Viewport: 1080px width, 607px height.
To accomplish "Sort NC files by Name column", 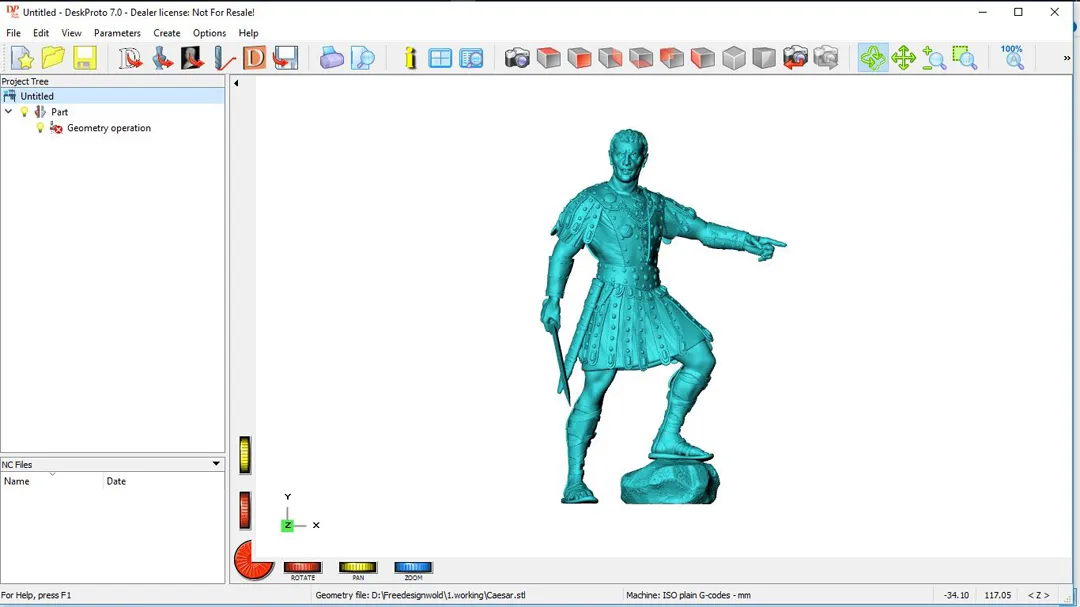I will click(52, 481).
